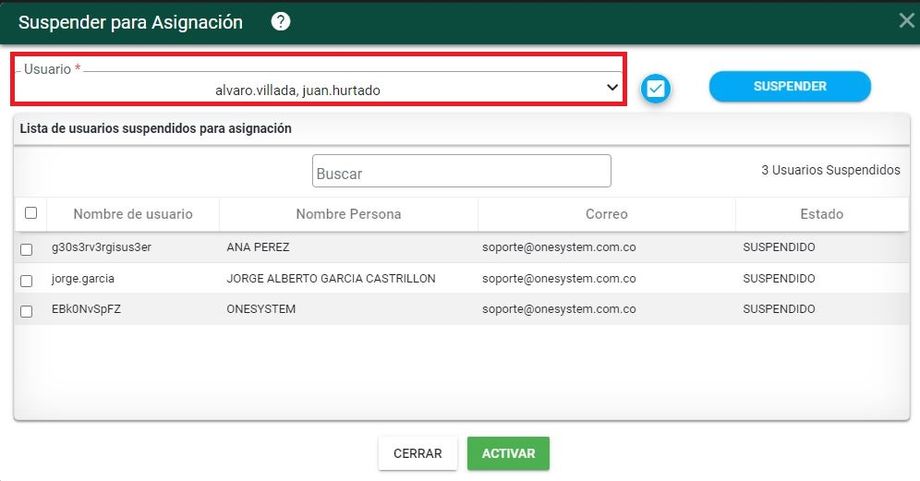Click the ONESYSTEM person name cell

(x=261, y=310)
